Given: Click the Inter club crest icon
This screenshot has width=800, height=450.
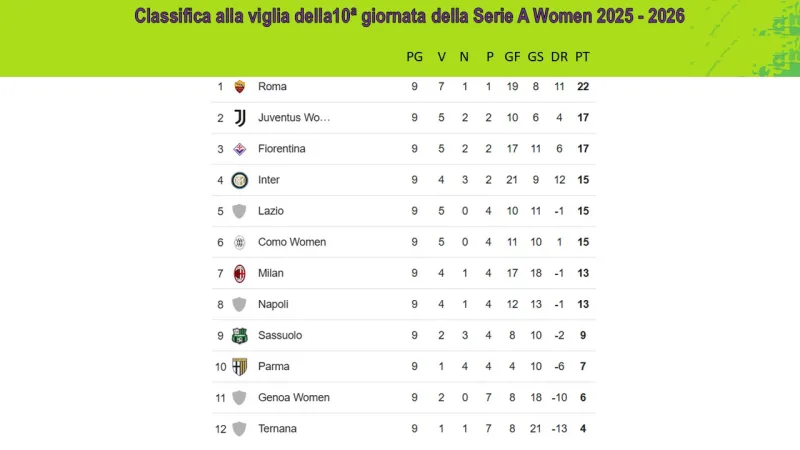Looking at the screenshot, I should (x=239, y=180).
